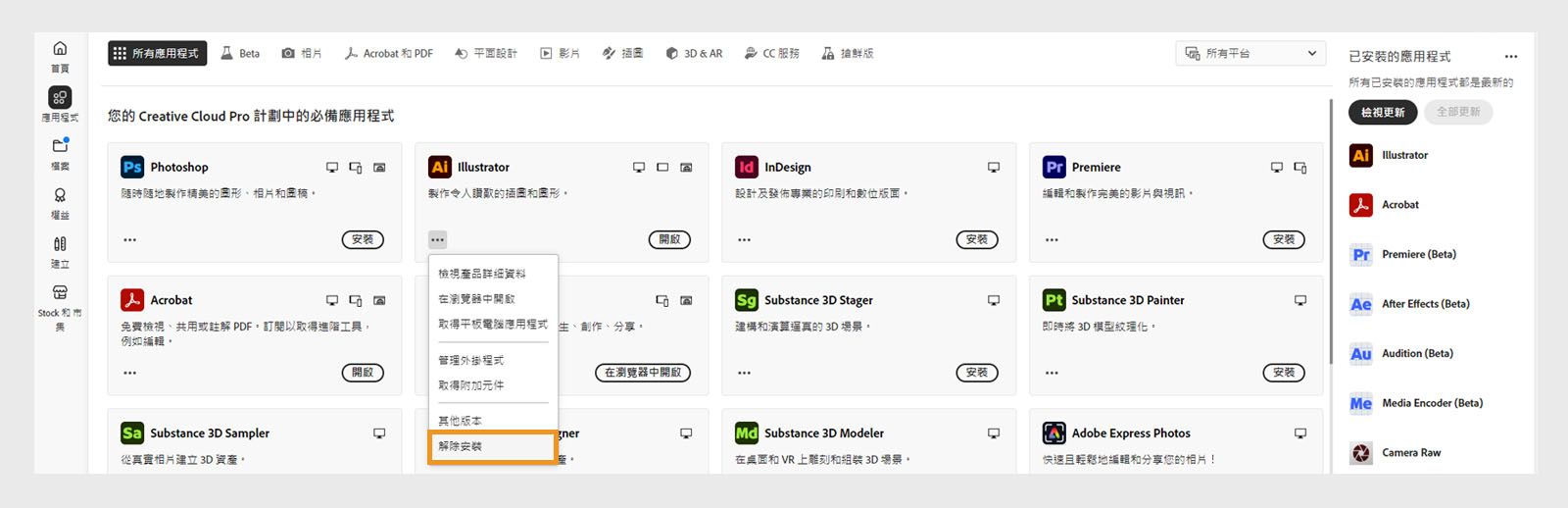Click installed list Premiere (Beta) icon

click(1361, 254)
